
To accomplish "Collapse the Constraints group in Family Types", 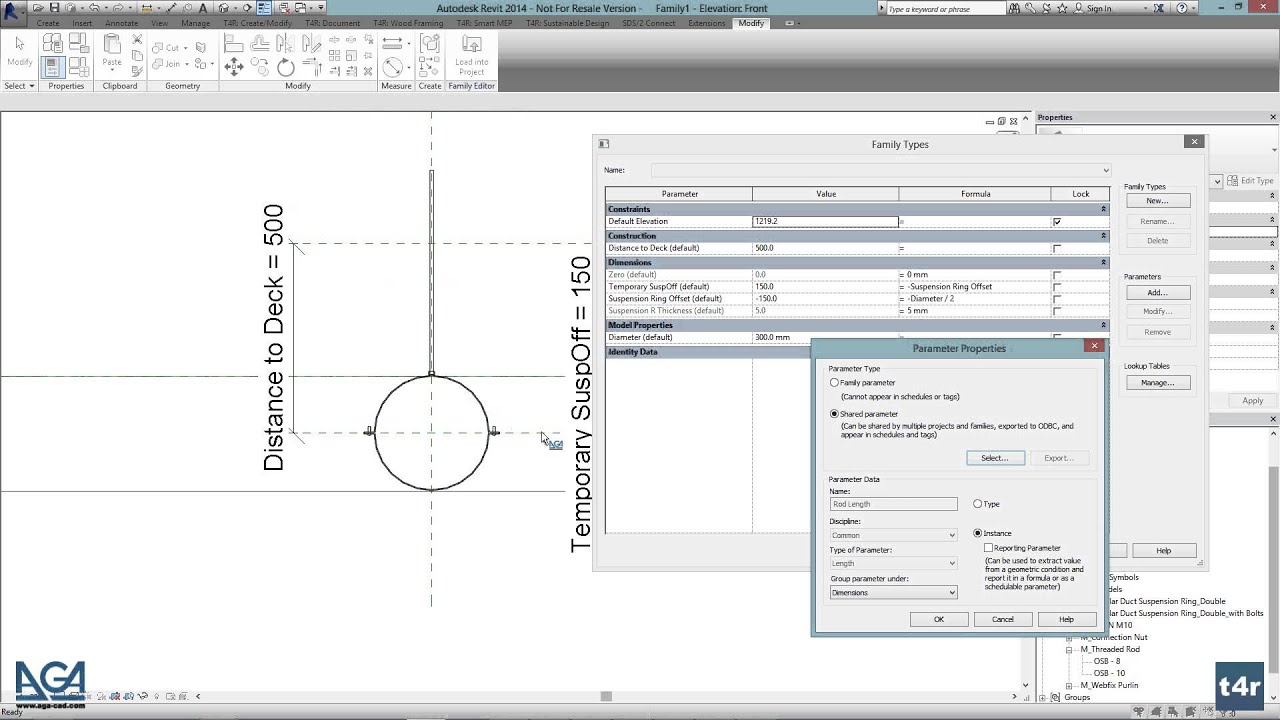I will tap(1103, 209).
